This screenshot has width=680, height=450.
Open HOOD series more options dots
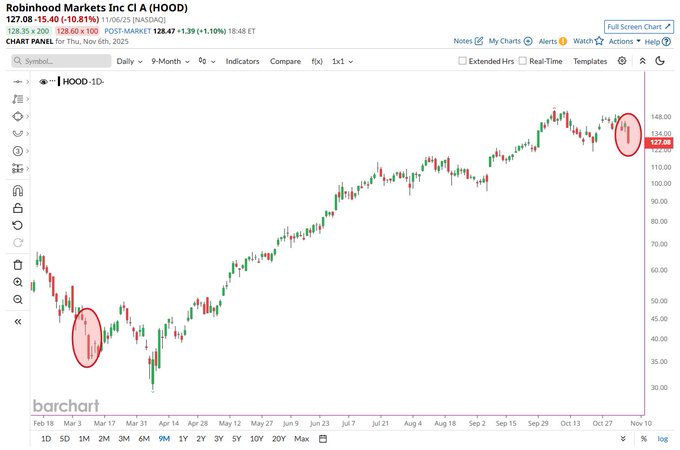[52, 81]
